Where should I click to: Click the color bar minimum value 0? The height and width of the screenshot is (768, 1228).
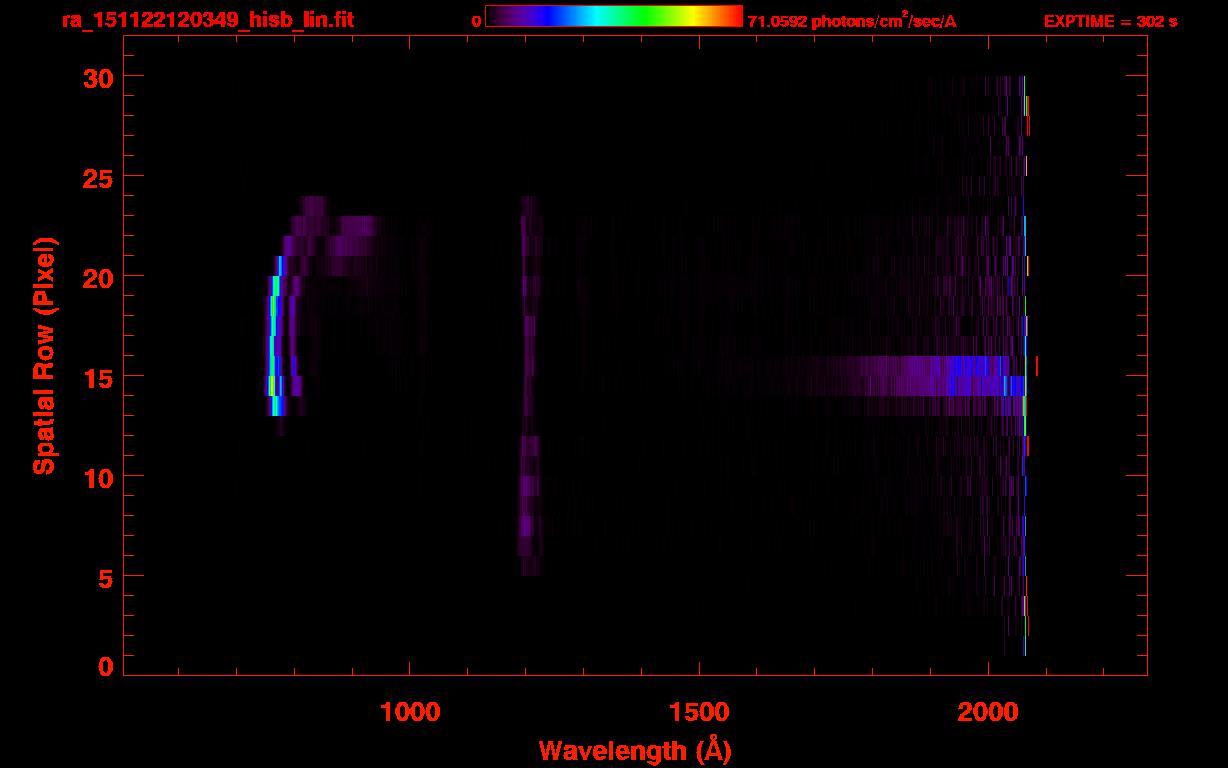[x=476, y=21]
